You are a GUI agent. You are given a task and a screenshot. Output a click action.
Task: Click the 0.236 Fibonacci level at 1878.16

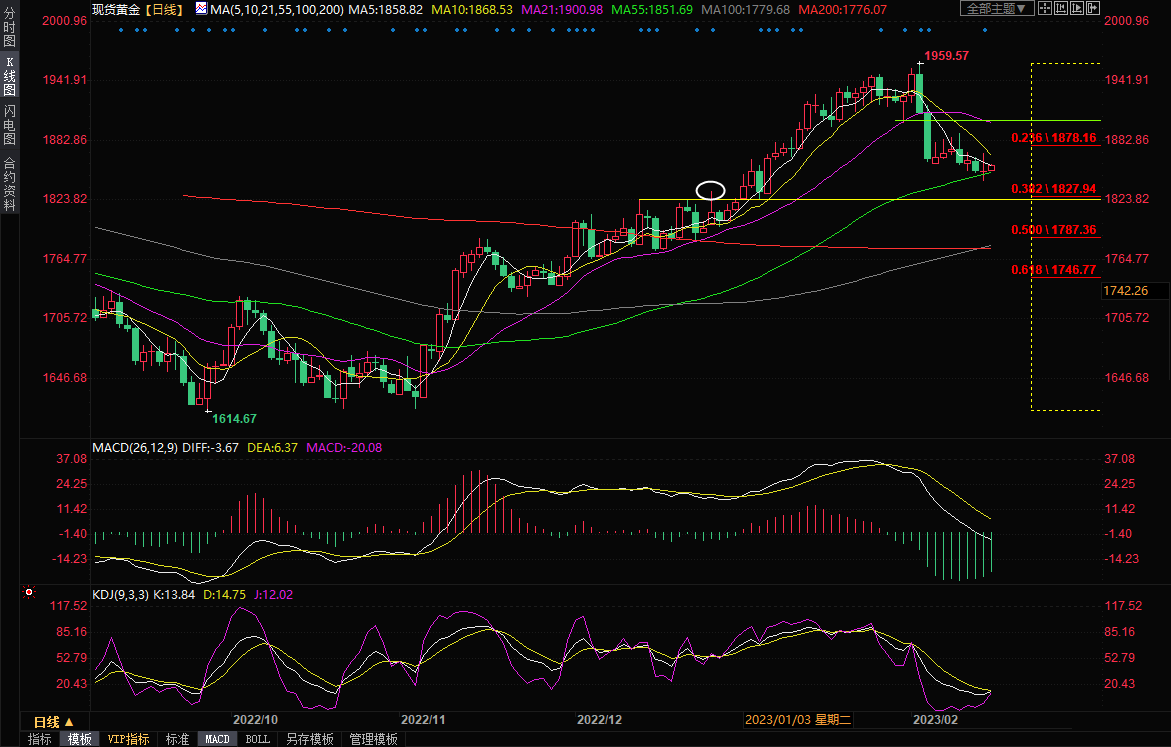tap(1053, 138)
